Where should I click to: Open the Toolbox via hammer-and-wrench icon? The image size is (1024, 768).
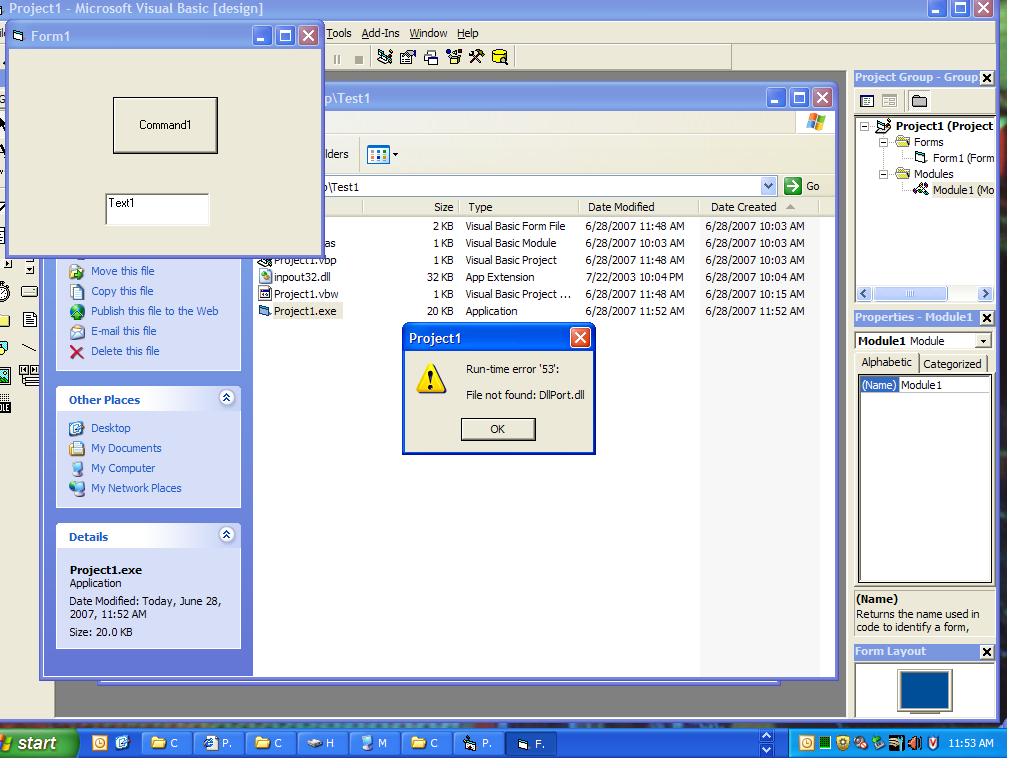point(477,57)
